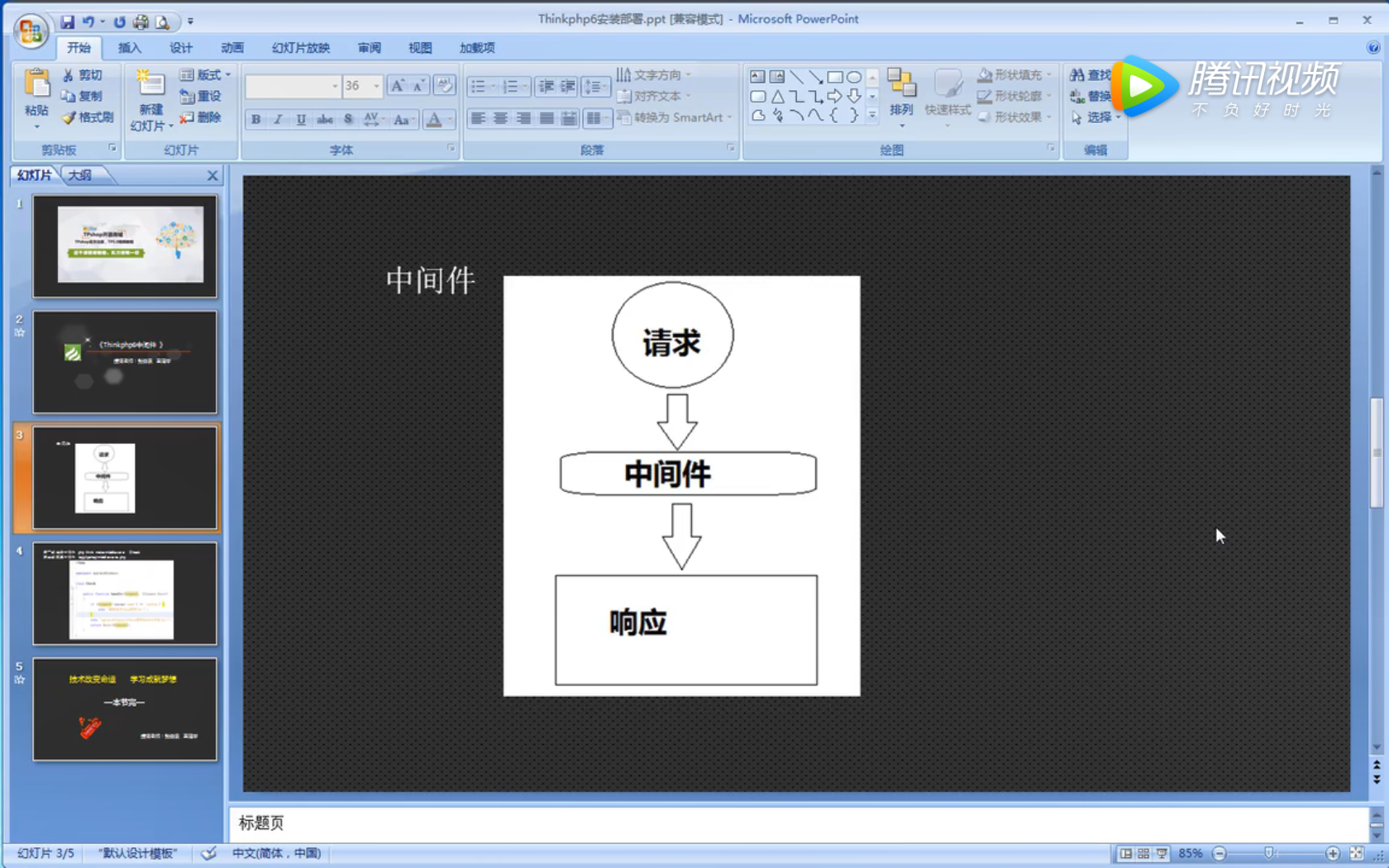Decrease font size with shrink font icon
1389x868 pixels.
click(418, 85)
